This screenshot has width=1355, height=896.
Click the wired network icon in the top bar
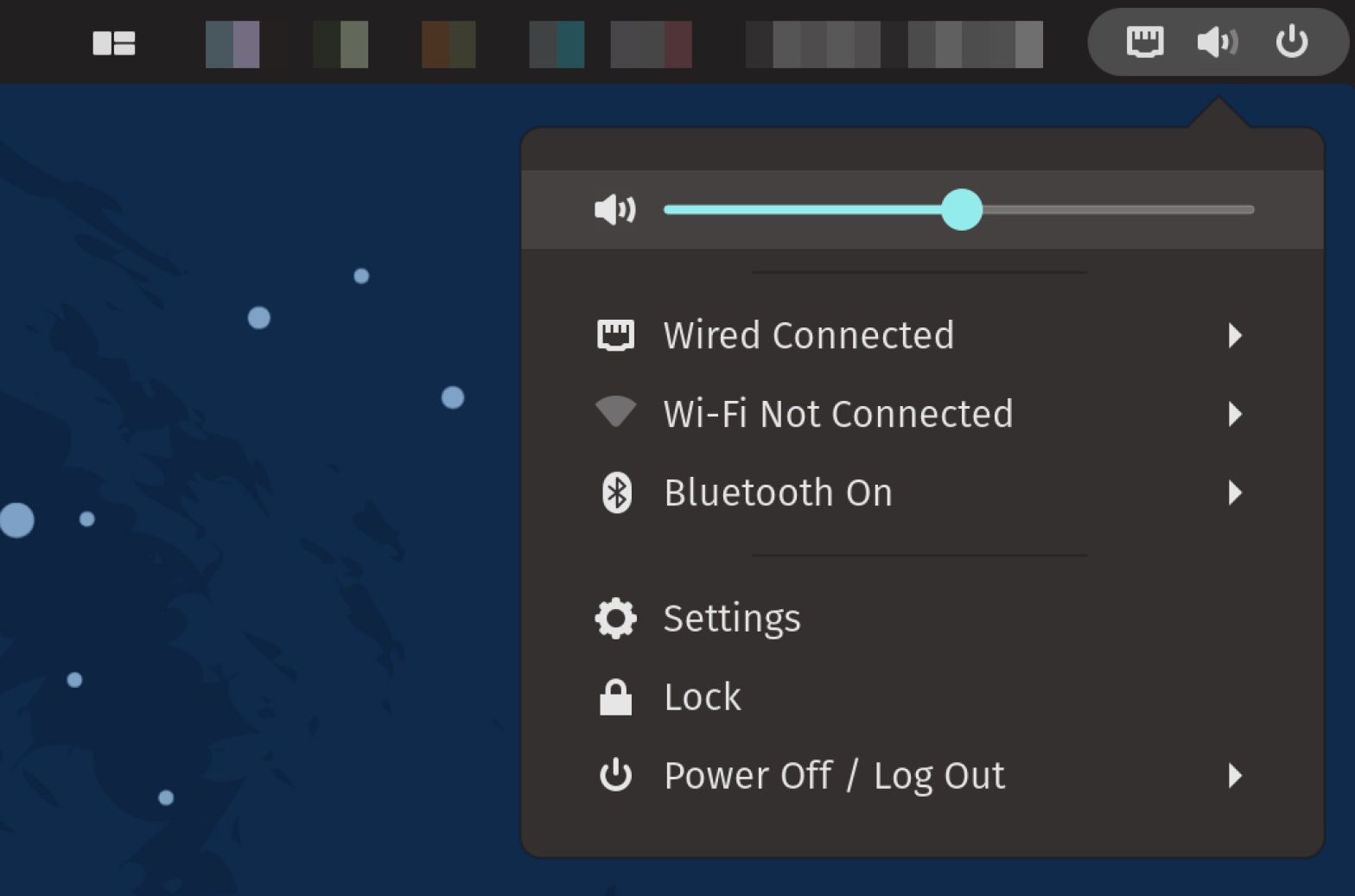pos(1145,41)
